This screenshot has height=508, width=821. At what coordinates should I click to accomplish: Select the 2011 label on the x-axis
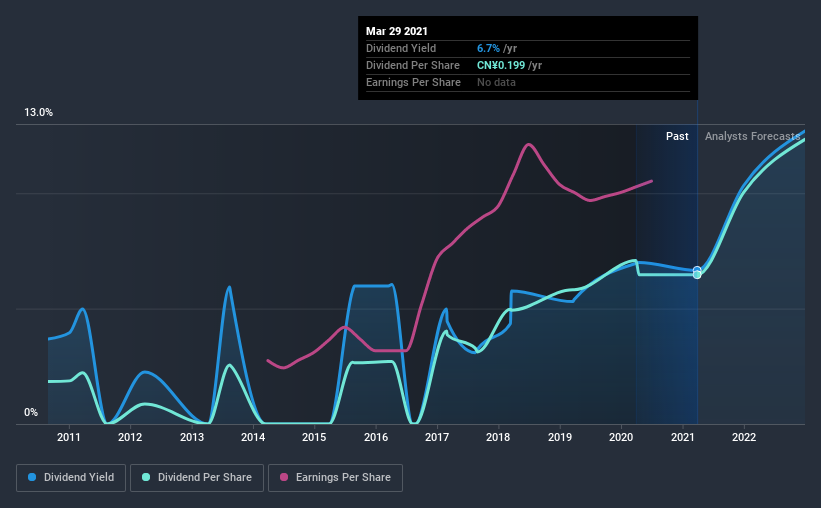pyautogui.click(x=69, y=437)
